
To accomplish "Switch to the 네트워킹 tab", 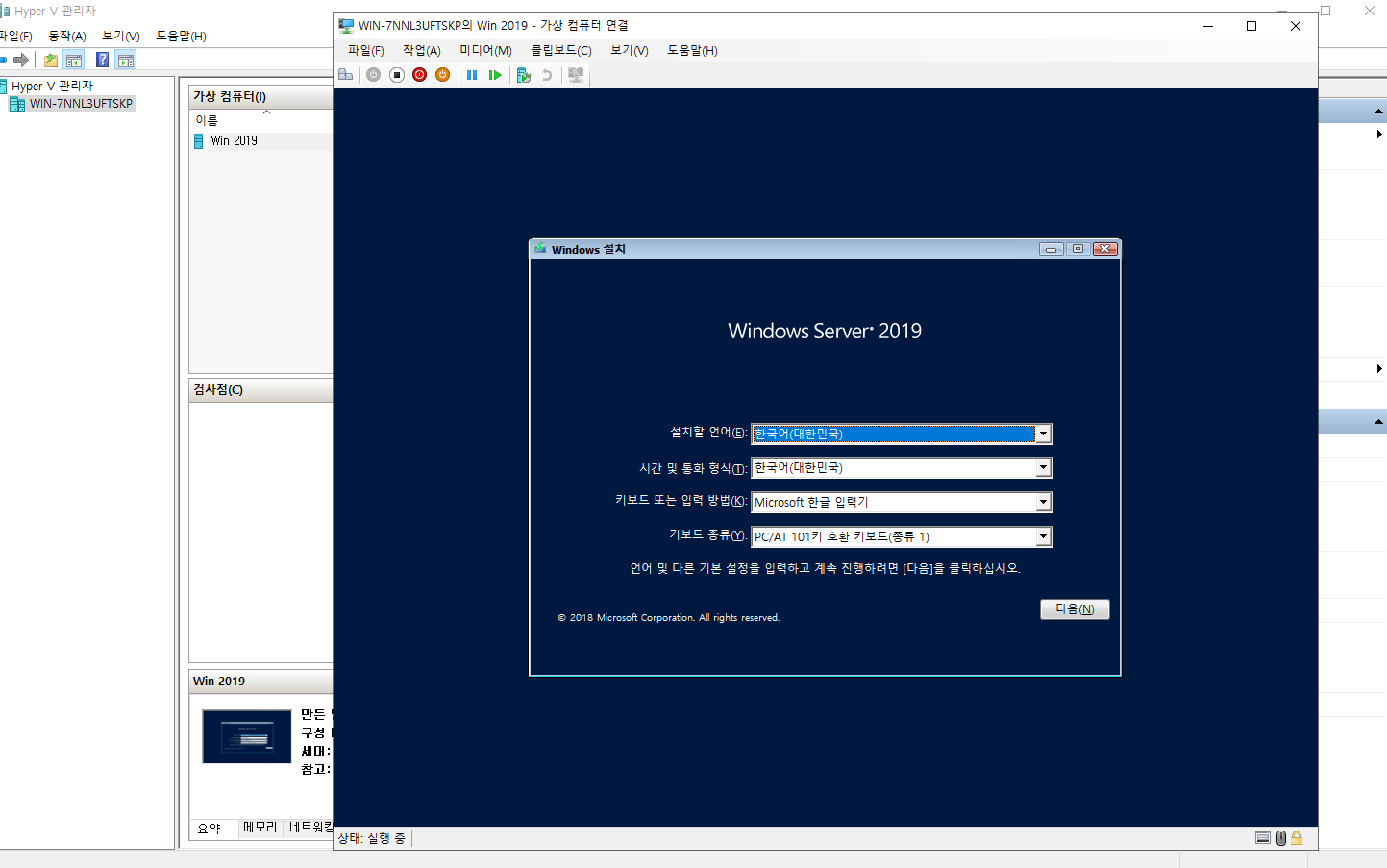I will 310,828.
